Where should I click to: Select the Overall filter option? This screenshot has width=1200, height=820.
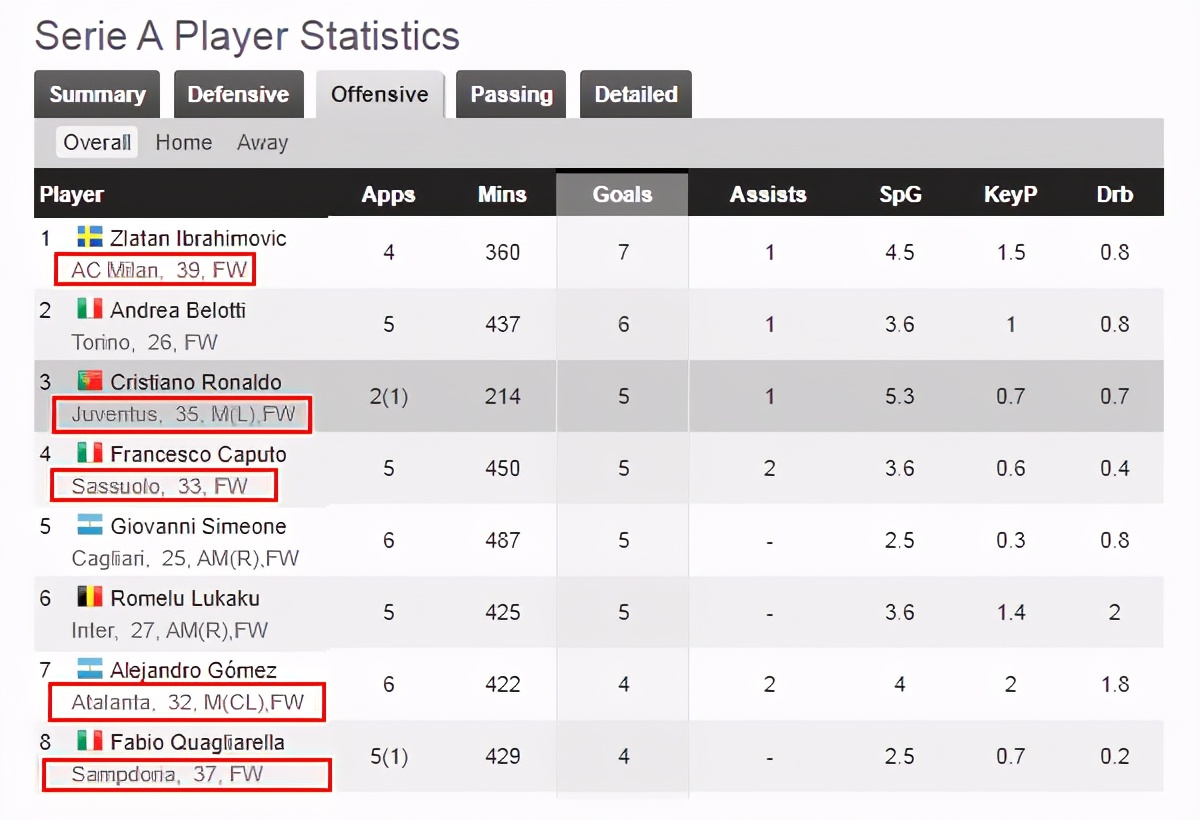point(97,143)
